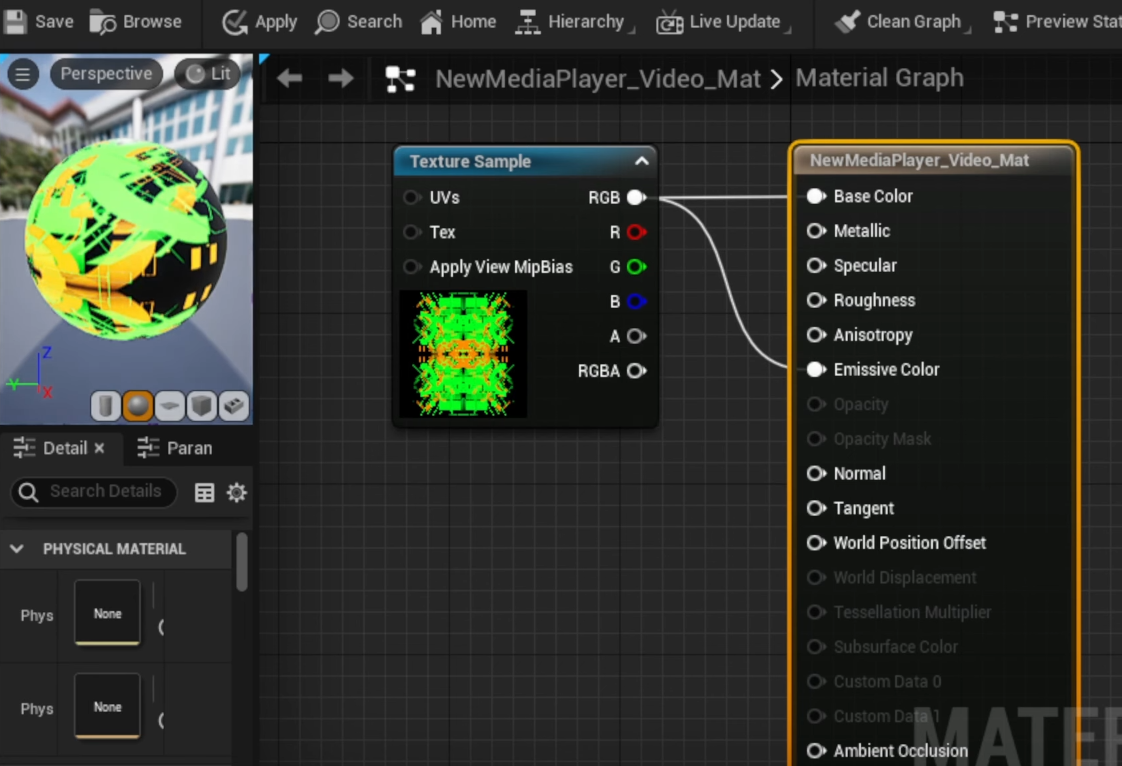Switch to the Parameters tab

176,448
